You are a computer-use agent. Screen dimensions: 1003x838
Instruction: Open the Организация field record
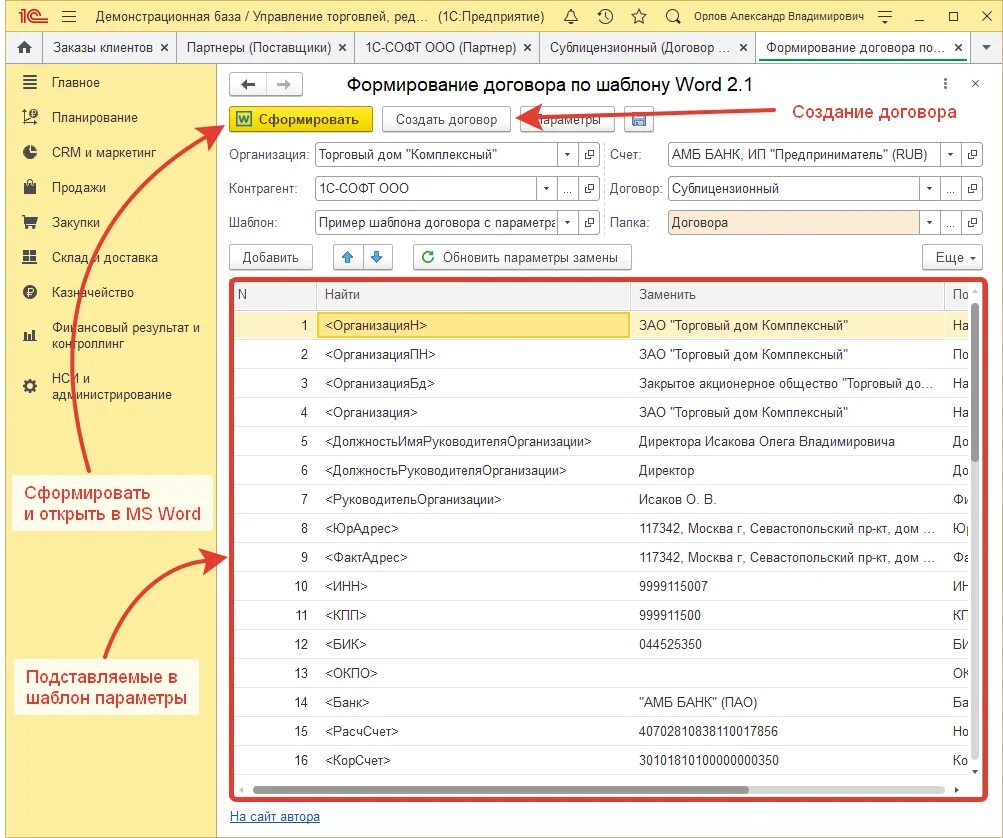pyautogui.click(x=589, y=154)
